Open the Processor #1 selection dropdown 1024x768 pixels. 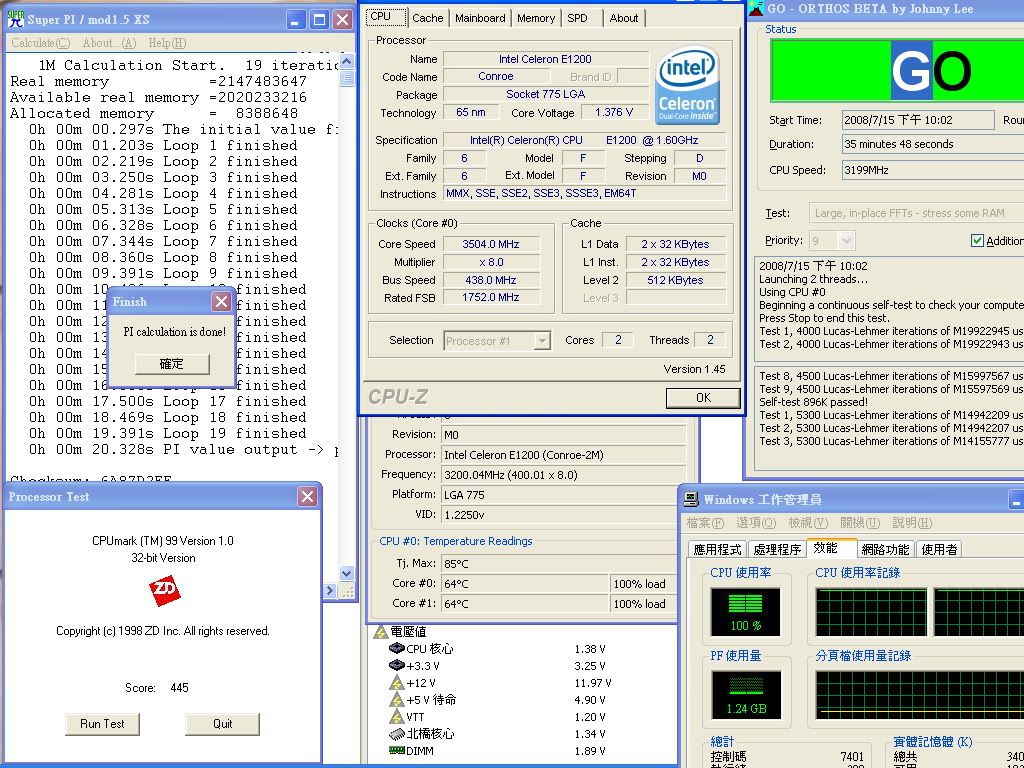click(x=542, y=341)
